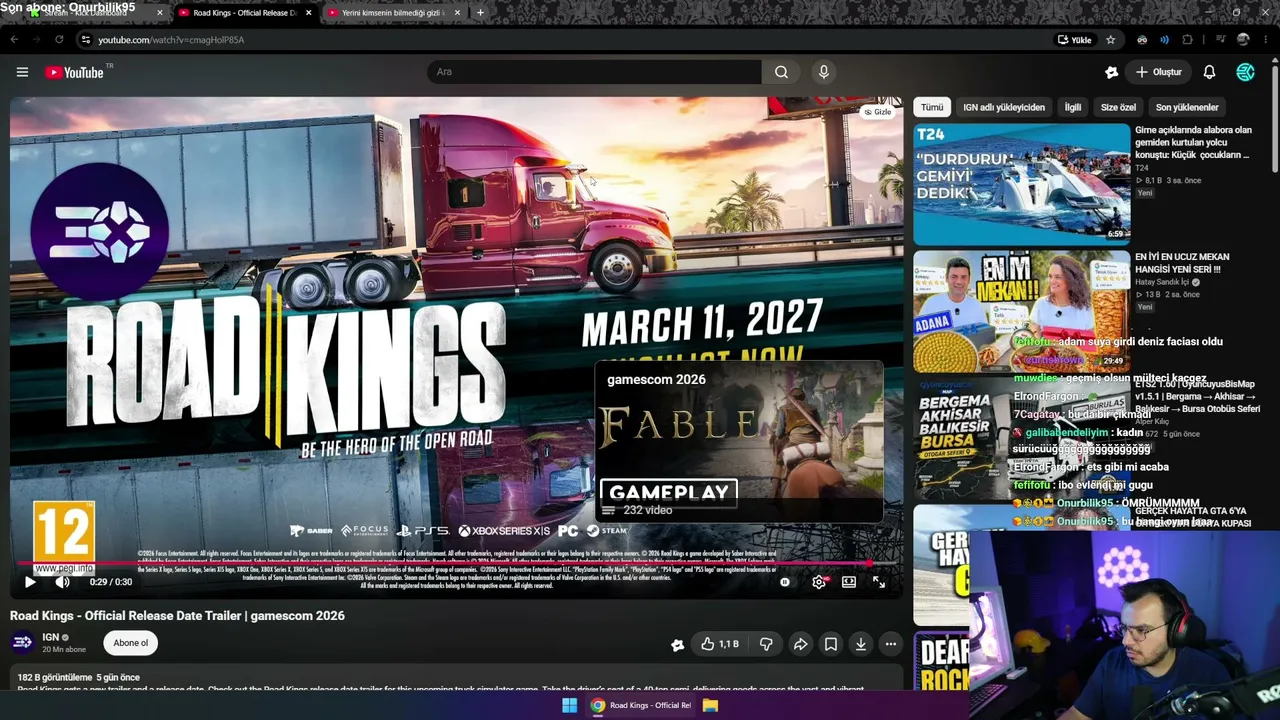Dislike the Road Kings video

[766, 645]
